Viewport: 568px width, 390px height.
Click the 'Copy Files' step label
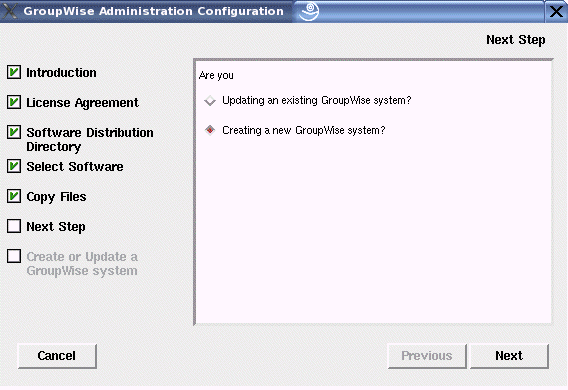click(x=56, y=197)
